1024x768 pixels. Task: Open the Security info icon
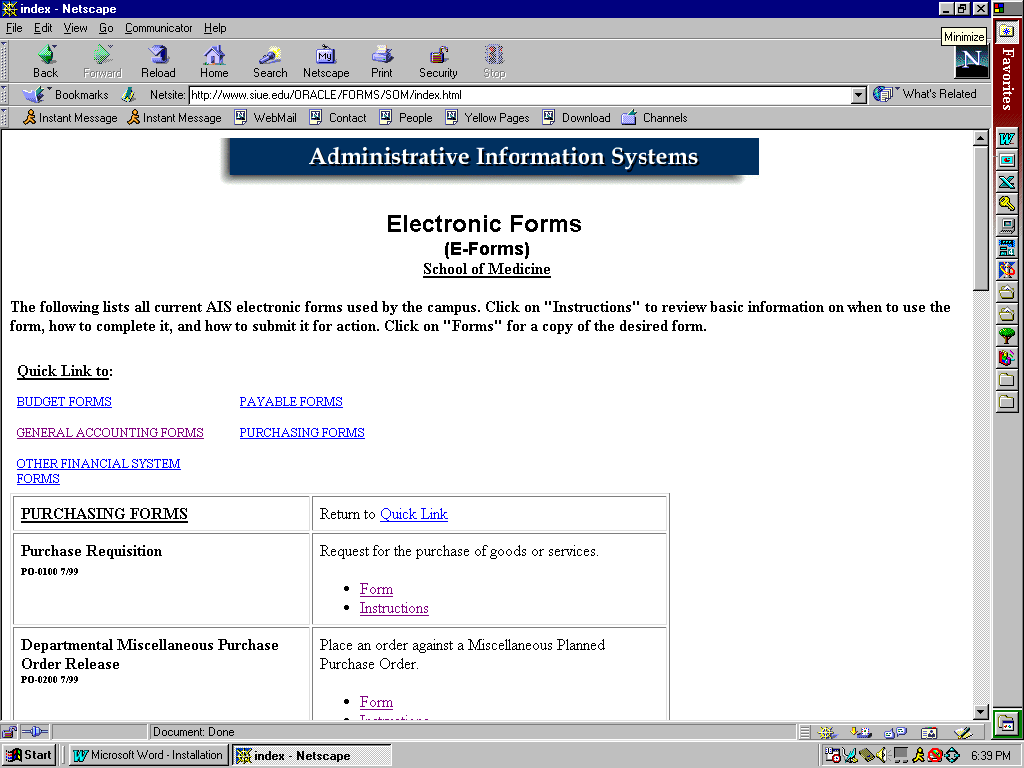click(x=438, y=61)
